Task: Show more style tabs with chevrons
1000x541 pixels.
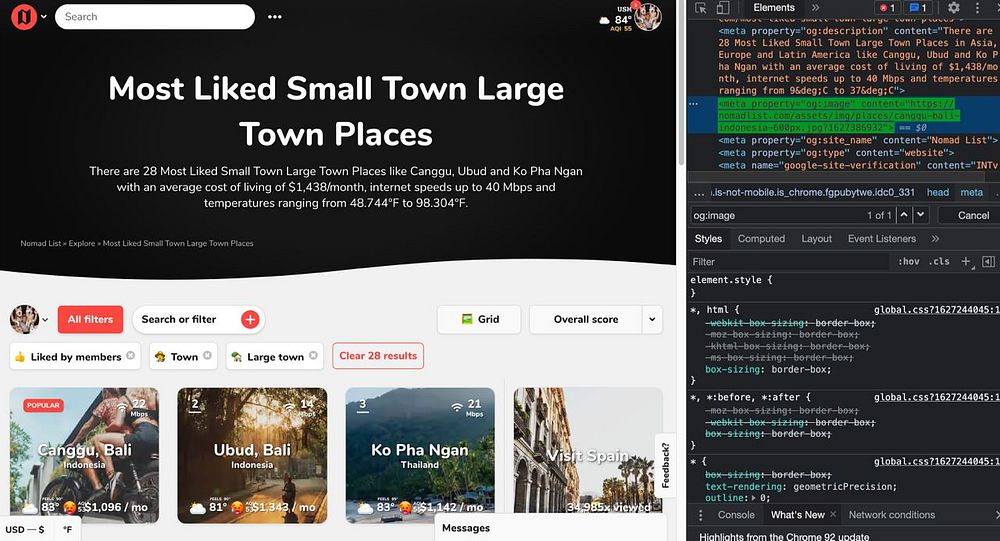Action: 935,239
